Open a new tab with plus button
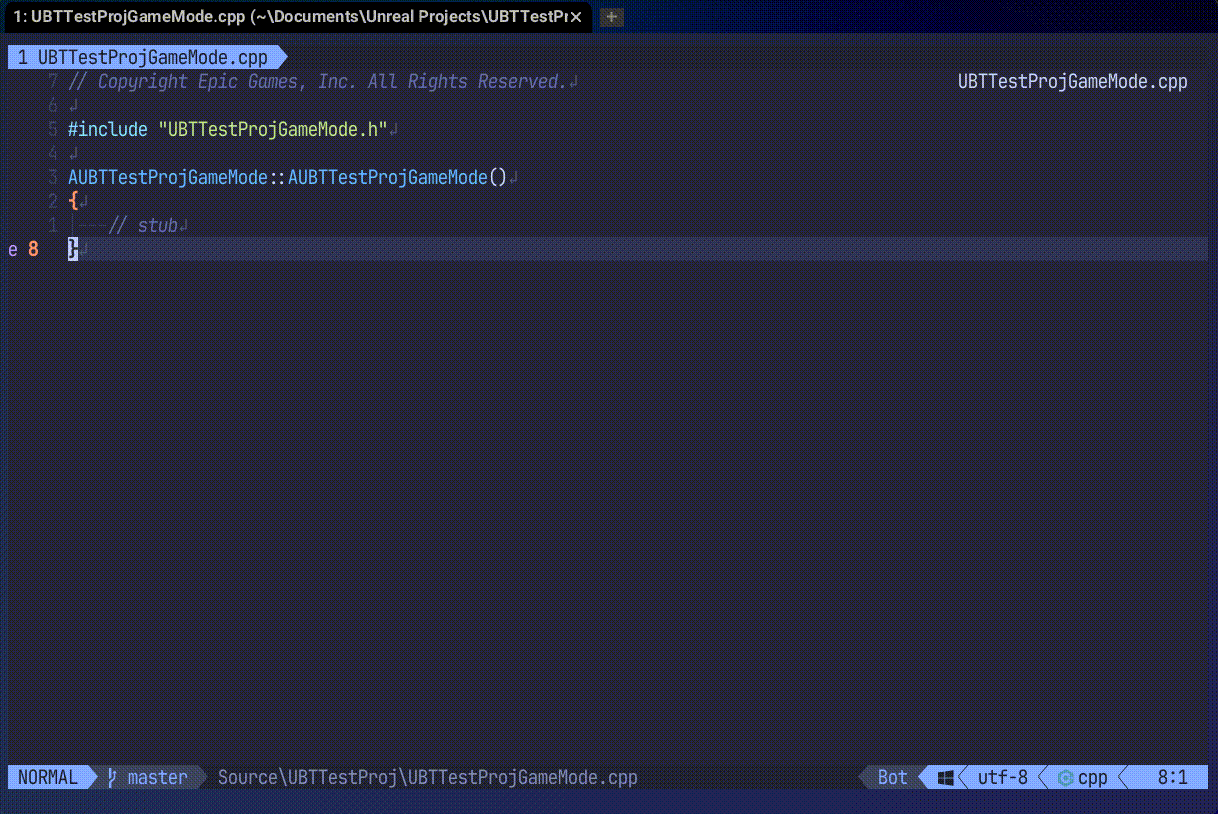Image resolution: width=1218 pixels, height=814 pixels. pos(611,17)
